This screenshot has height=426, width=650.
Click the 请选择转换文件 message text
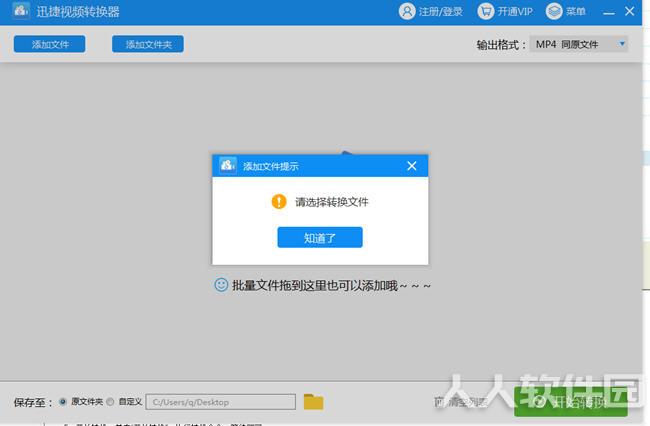coord(332,202)
